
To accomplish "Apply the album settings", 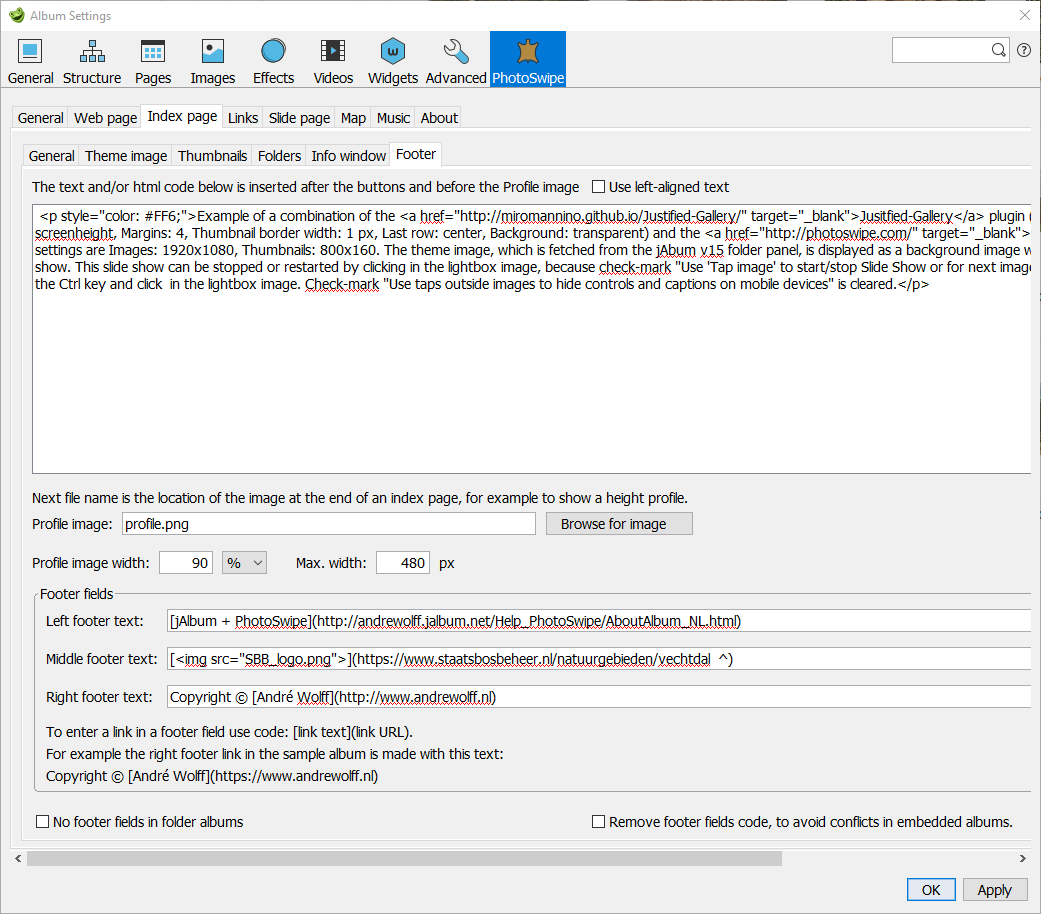I will [x=994, y=889].
